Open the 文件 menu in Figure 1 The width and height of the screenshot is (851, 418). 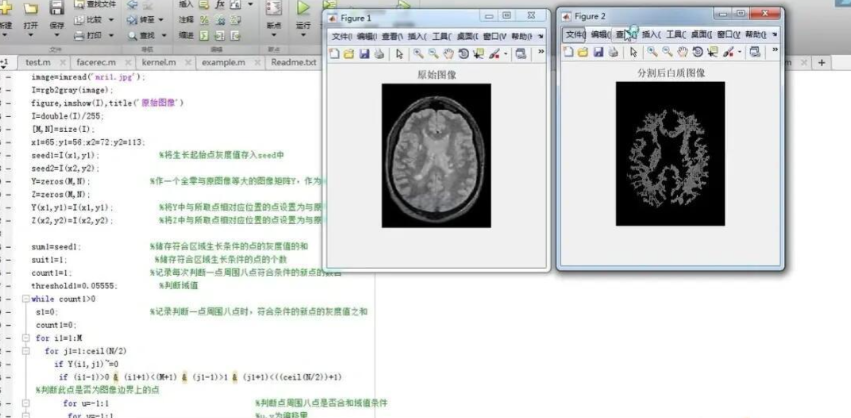pyautogui.click(x=342, y=36)
